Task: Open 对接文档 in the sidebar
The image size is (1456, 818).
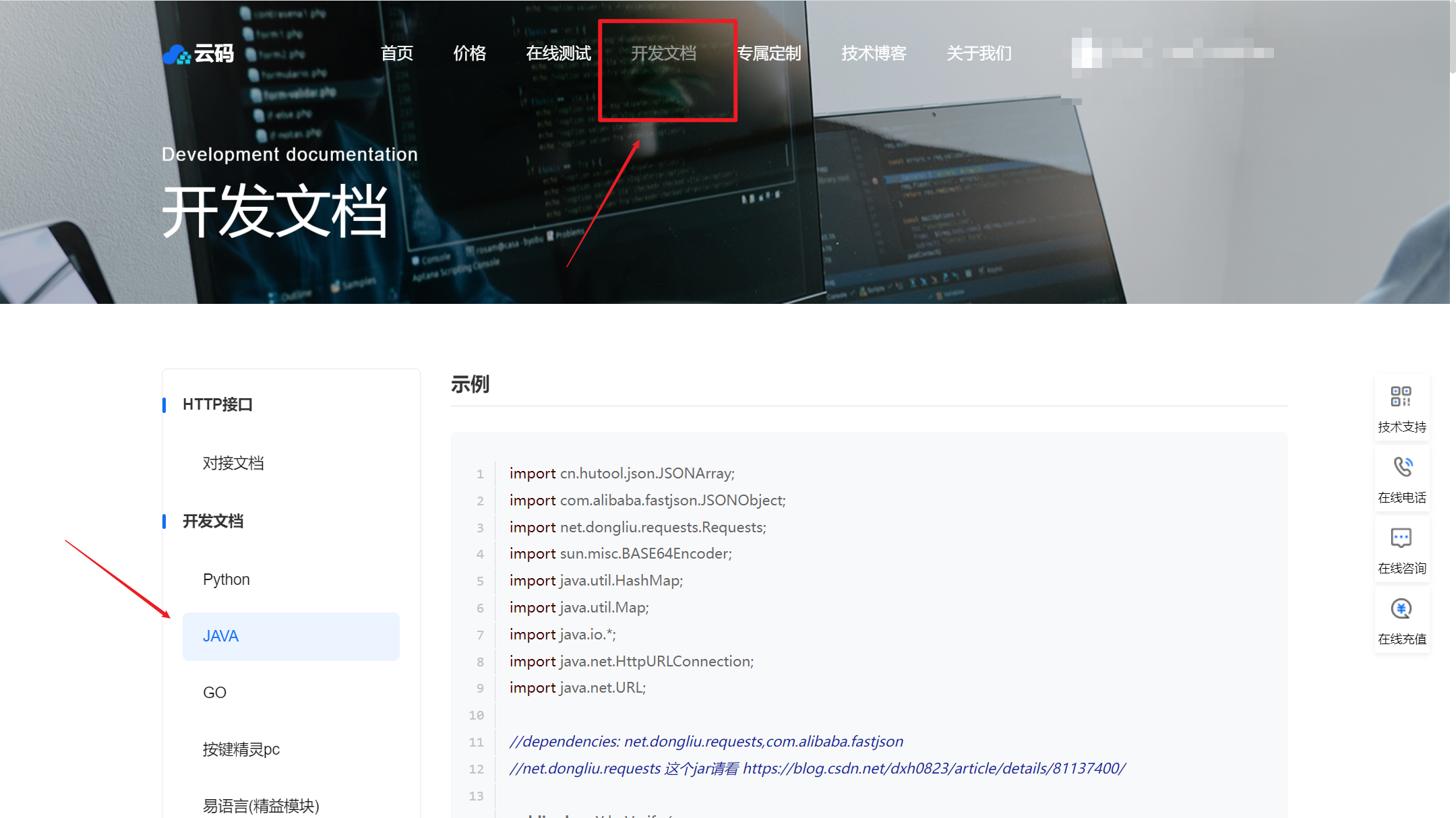Action: (x=233, y=463)
